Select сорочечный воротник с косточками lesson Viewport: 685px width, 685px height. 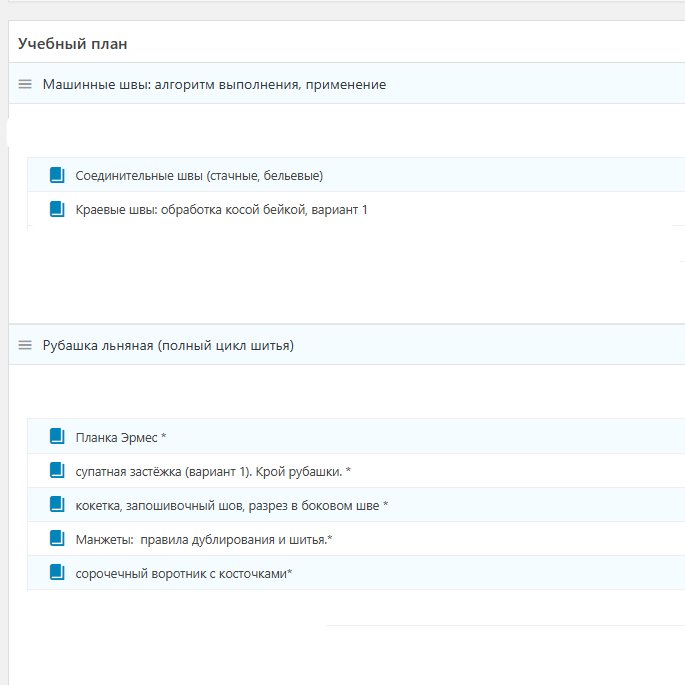coord(183,573)
